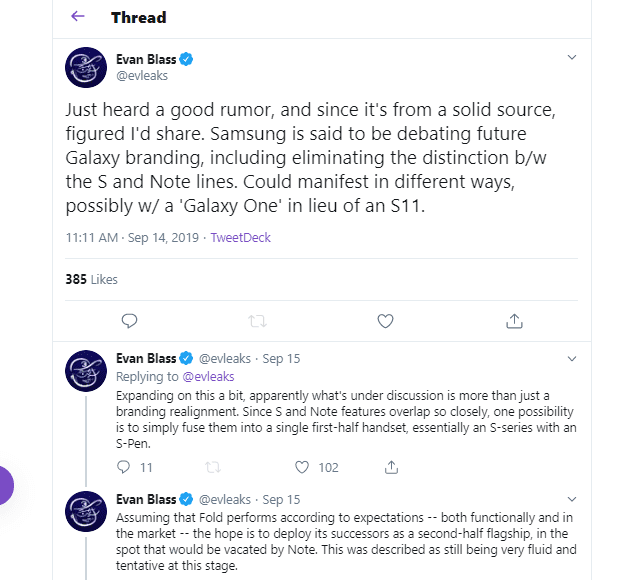Like the main Galaxy One rumor tweet
Image resolution: width=617 pixels, height=580 pixels.
point(385,321)
